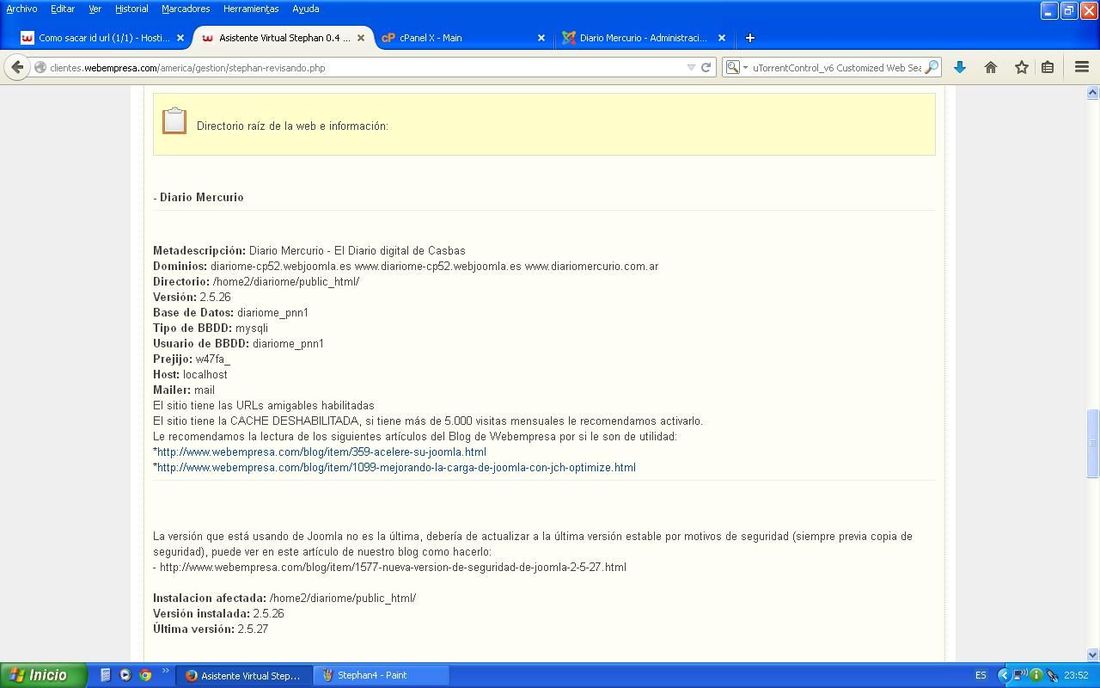The image size is (1100, 688).
Task: Open the Marcadores menu
Action: tap(185, 9)
